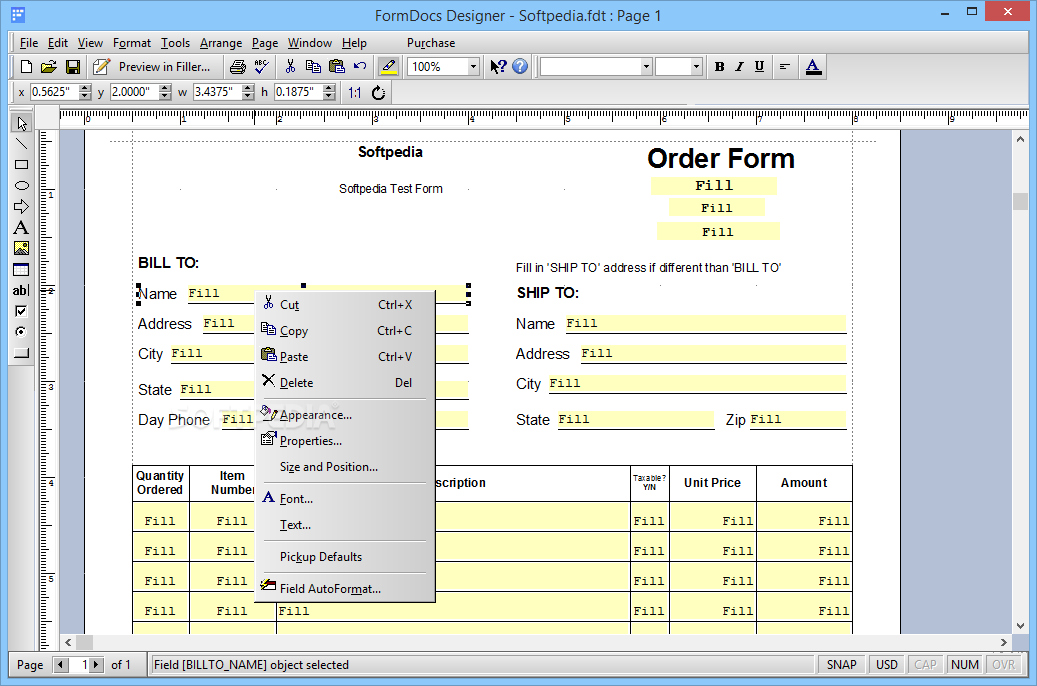Open the font name dropdown
Viewport: 1037px width, 686px height.
tap(646, 67)
